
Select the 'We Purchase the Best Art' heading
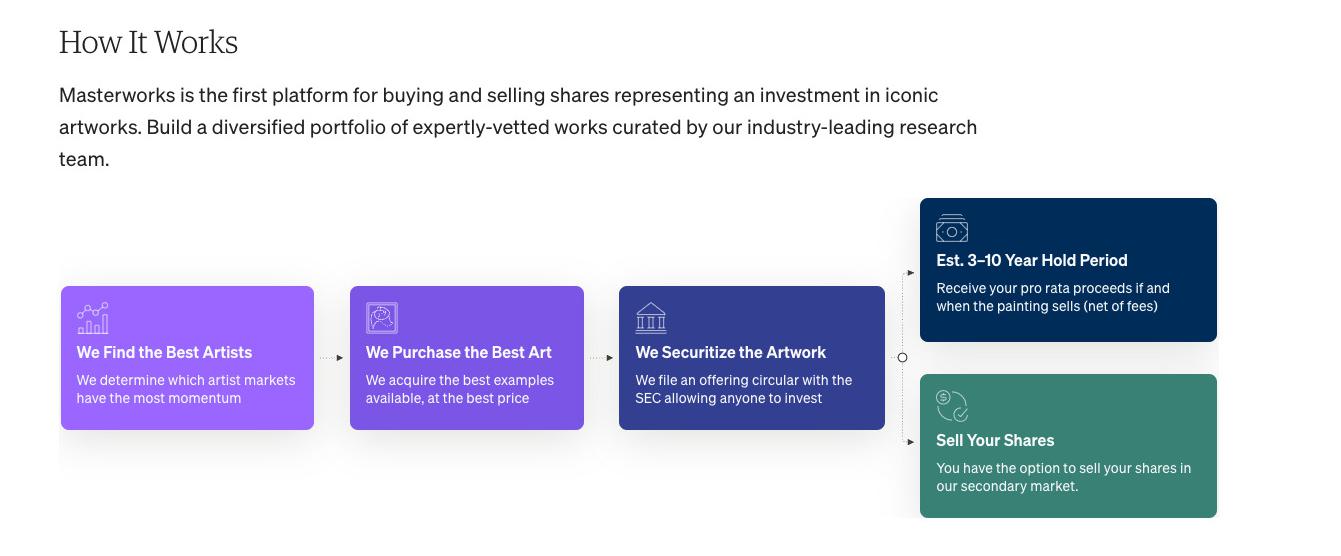pos(458,352)
